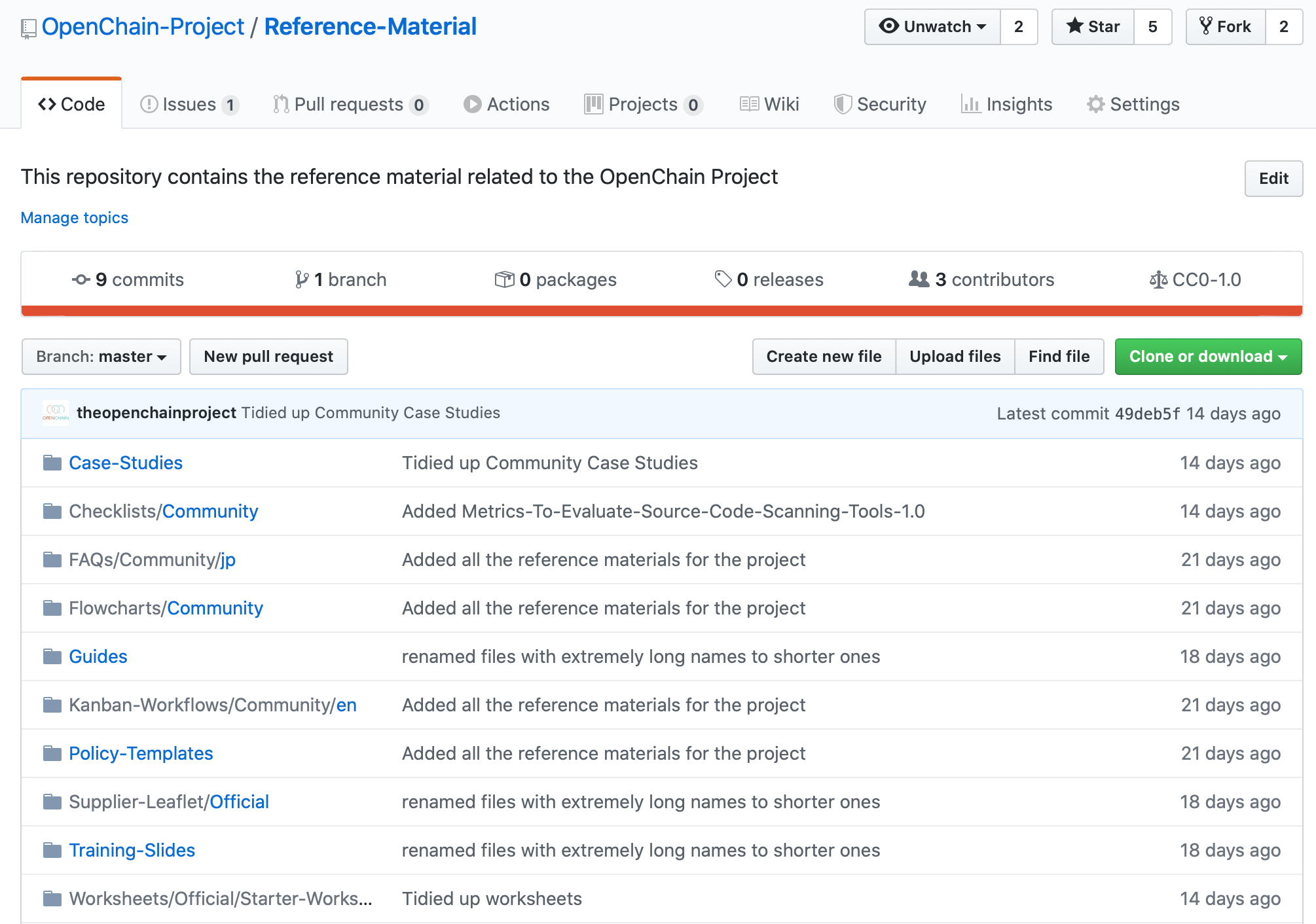Viewport: 1316px width, 924px height.
Task: Click the folder icon next to Worksheets/Official
Action: (x=52, y=899)
